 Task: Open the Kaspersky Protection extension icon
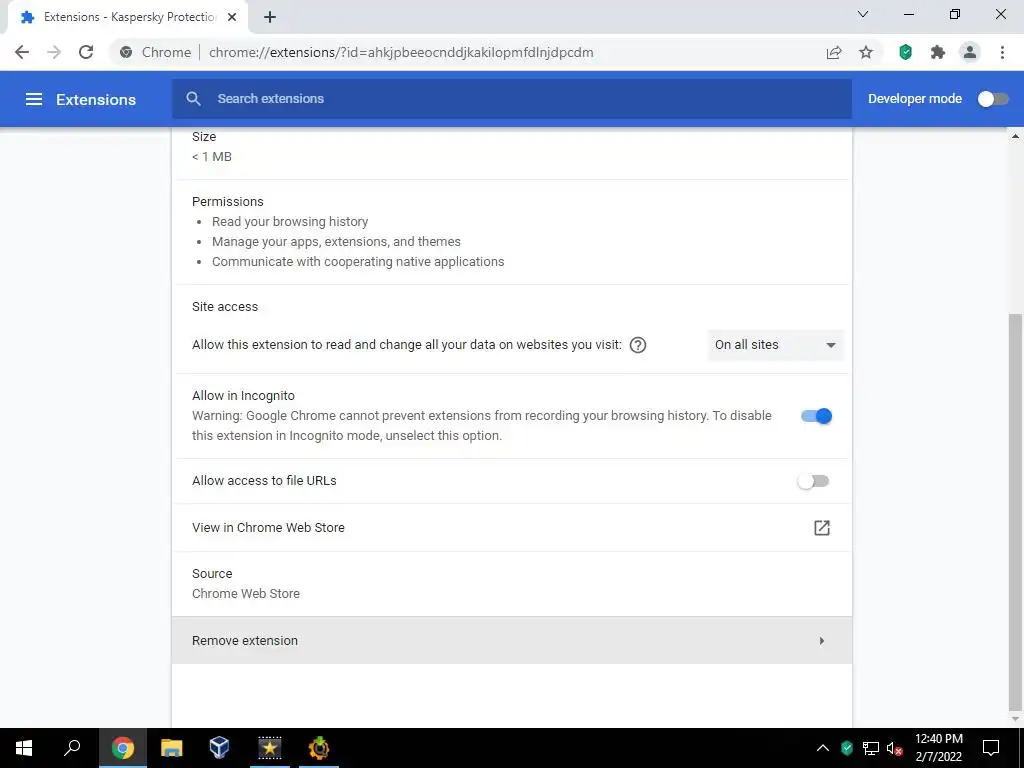[x=905, y=52]
